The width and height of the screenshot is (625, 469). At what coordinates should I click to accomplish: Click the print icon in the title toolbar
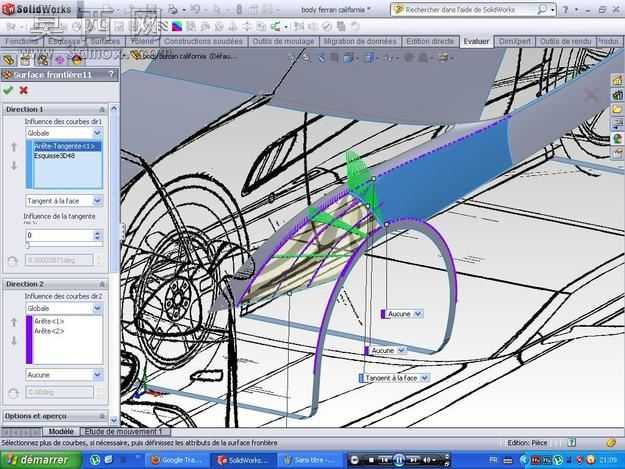173,10
